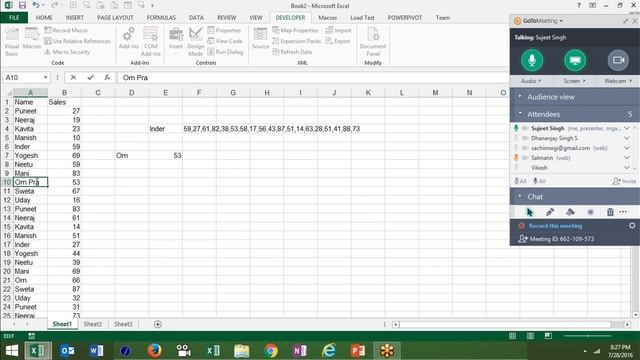
Task: Switch to the FORMULAS tab
Action: (x=161, y=18)
